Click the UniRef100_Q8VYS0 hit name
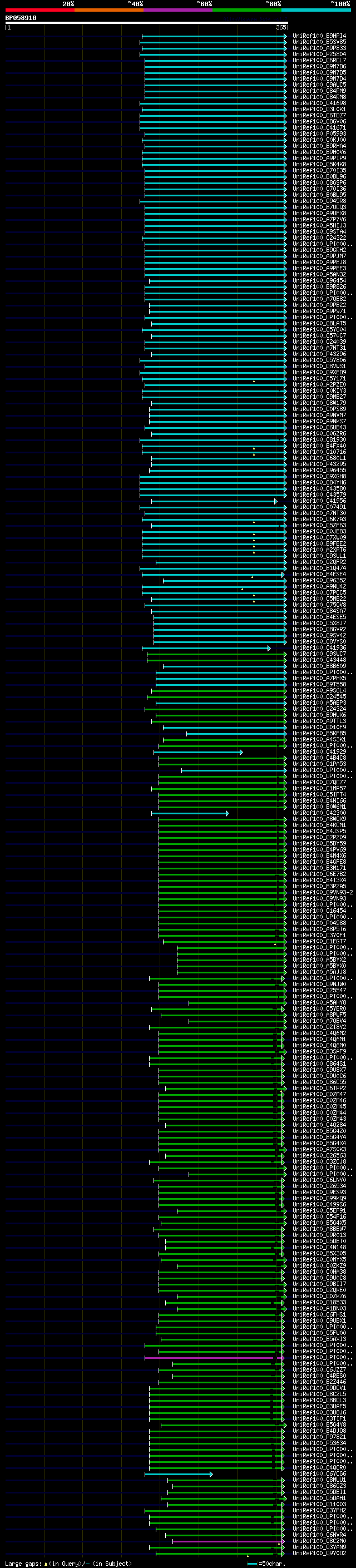Screen dimensions: 356x1568 coord(319,641)
